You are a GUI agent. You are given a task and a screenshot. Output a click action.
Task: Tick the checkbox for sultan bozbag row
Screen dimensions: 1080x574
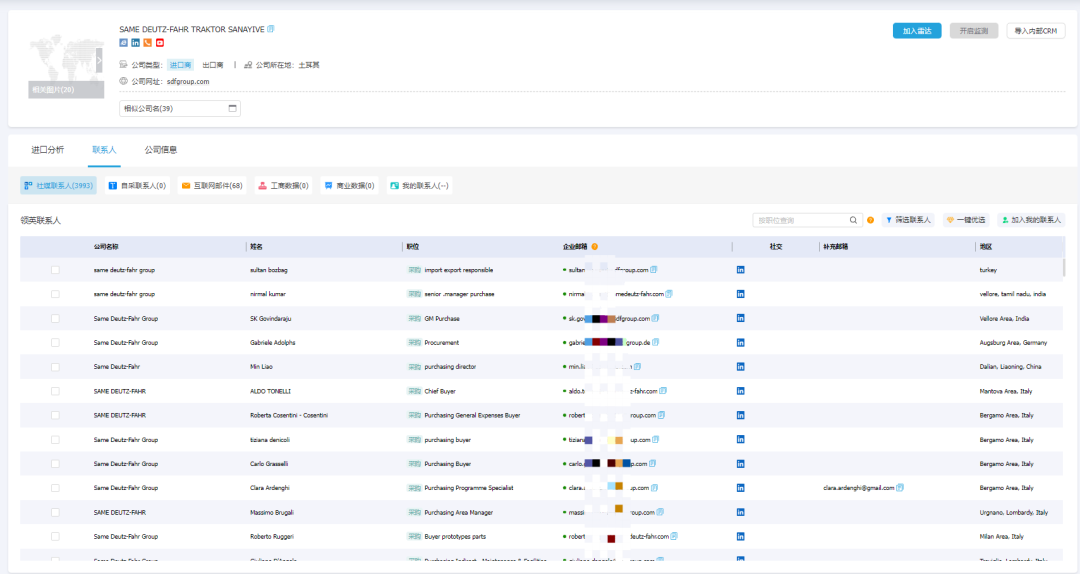(55, 270)
